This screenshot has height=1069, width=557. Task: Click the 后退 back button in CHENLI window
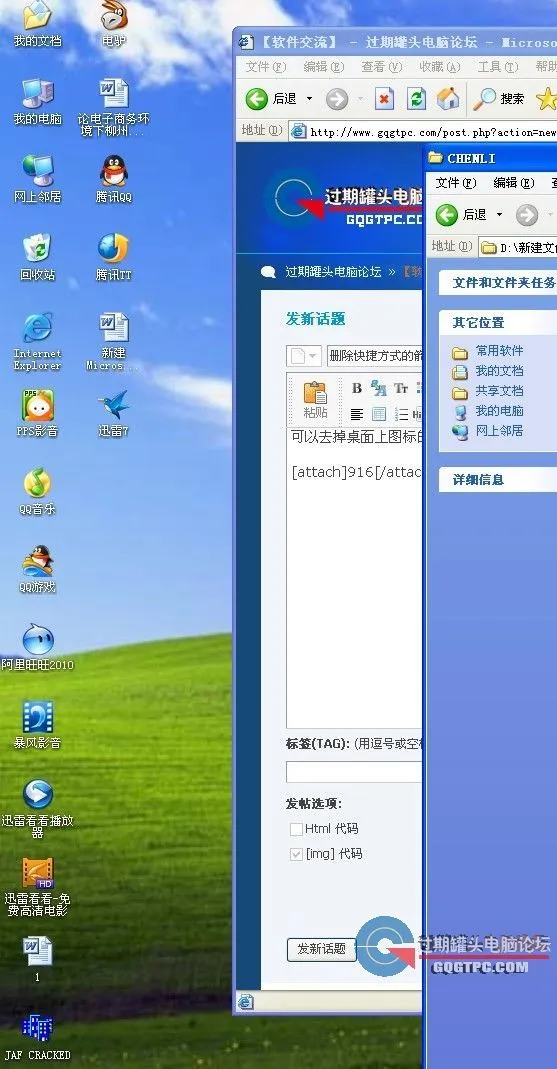tap(462, 215)
